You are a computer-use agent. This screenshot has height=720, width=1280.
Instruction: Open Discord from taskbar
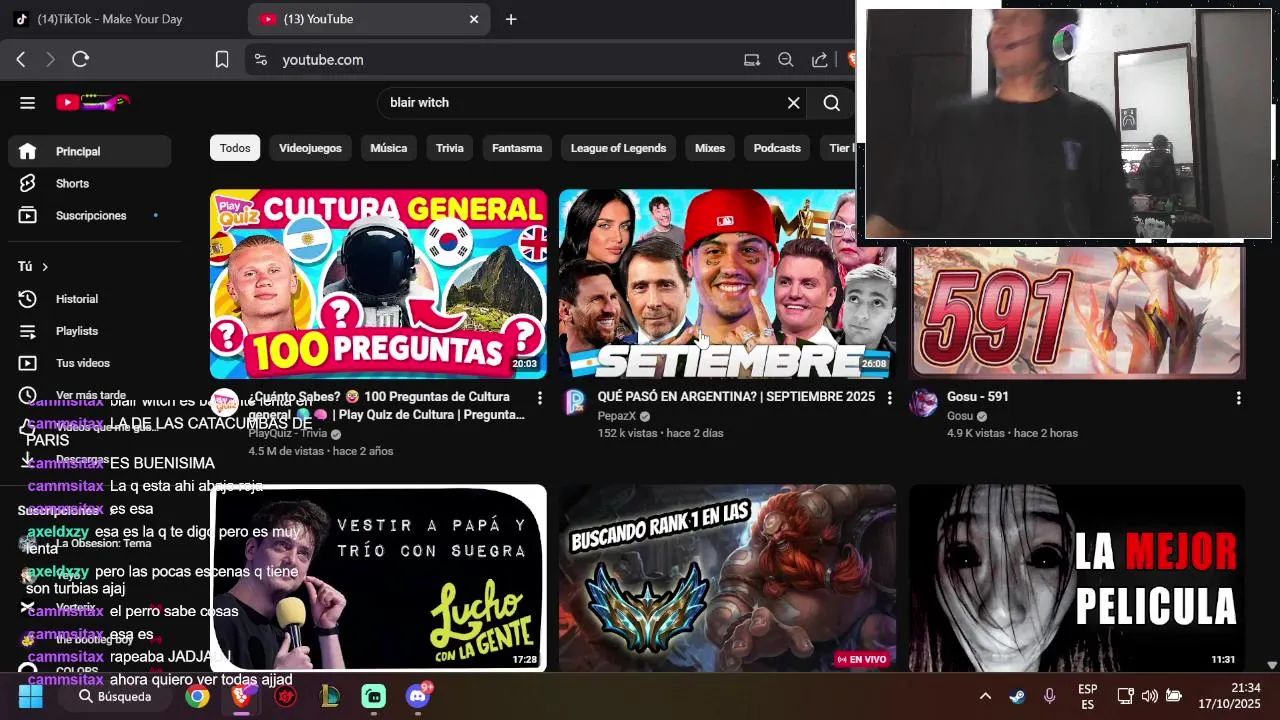417,696
